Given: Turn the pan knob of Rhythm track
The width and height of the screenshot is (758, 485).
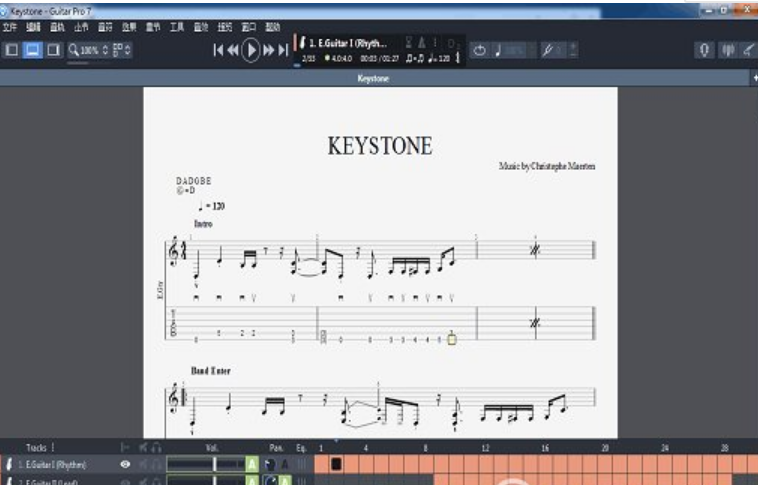Looking at the screenshot, I should pyautogui.click(x=270, y=465).
